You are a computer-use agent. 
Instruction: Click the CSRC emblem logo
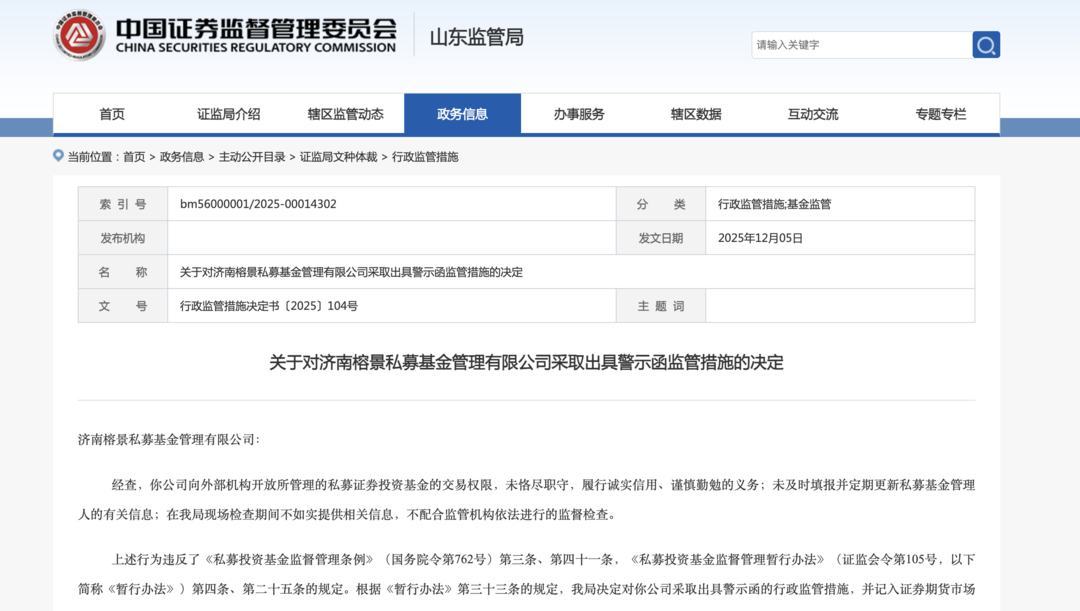(x=80, y=36)
